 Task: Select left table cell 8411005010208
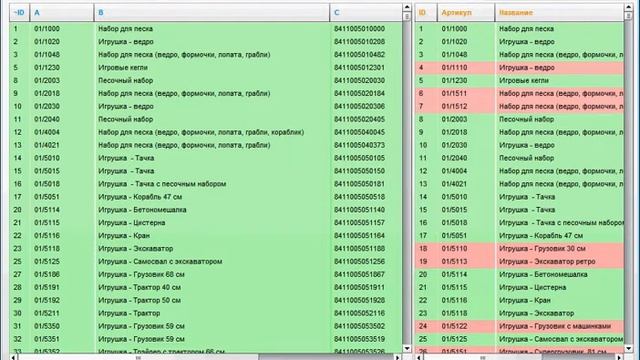pyautogui.click(x=359, y=42)
